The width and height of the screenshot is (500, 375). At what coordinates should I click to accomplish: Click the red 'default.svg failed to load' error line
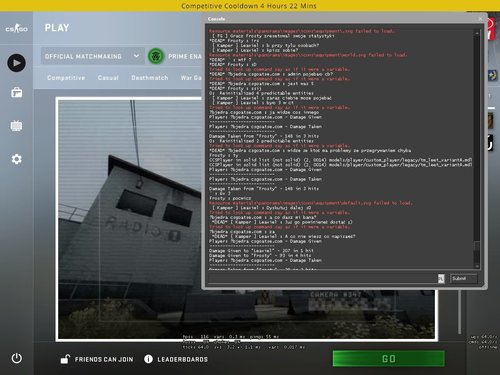311,203
